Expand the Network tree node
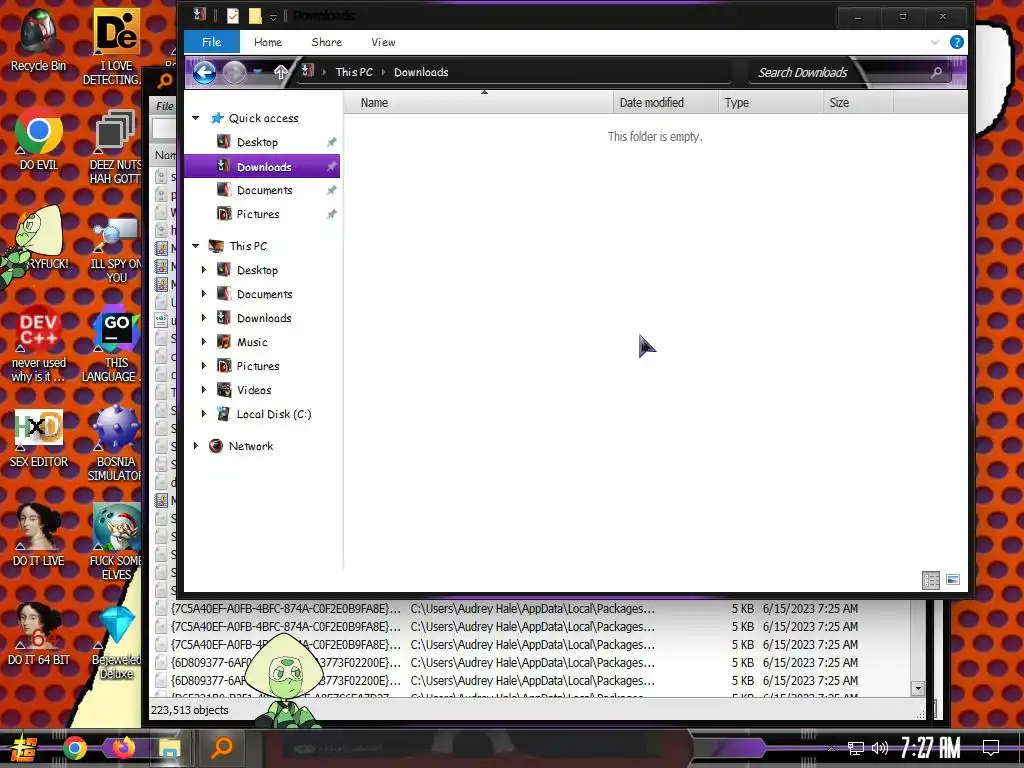The image size is (1024, 768). (195, 446)
